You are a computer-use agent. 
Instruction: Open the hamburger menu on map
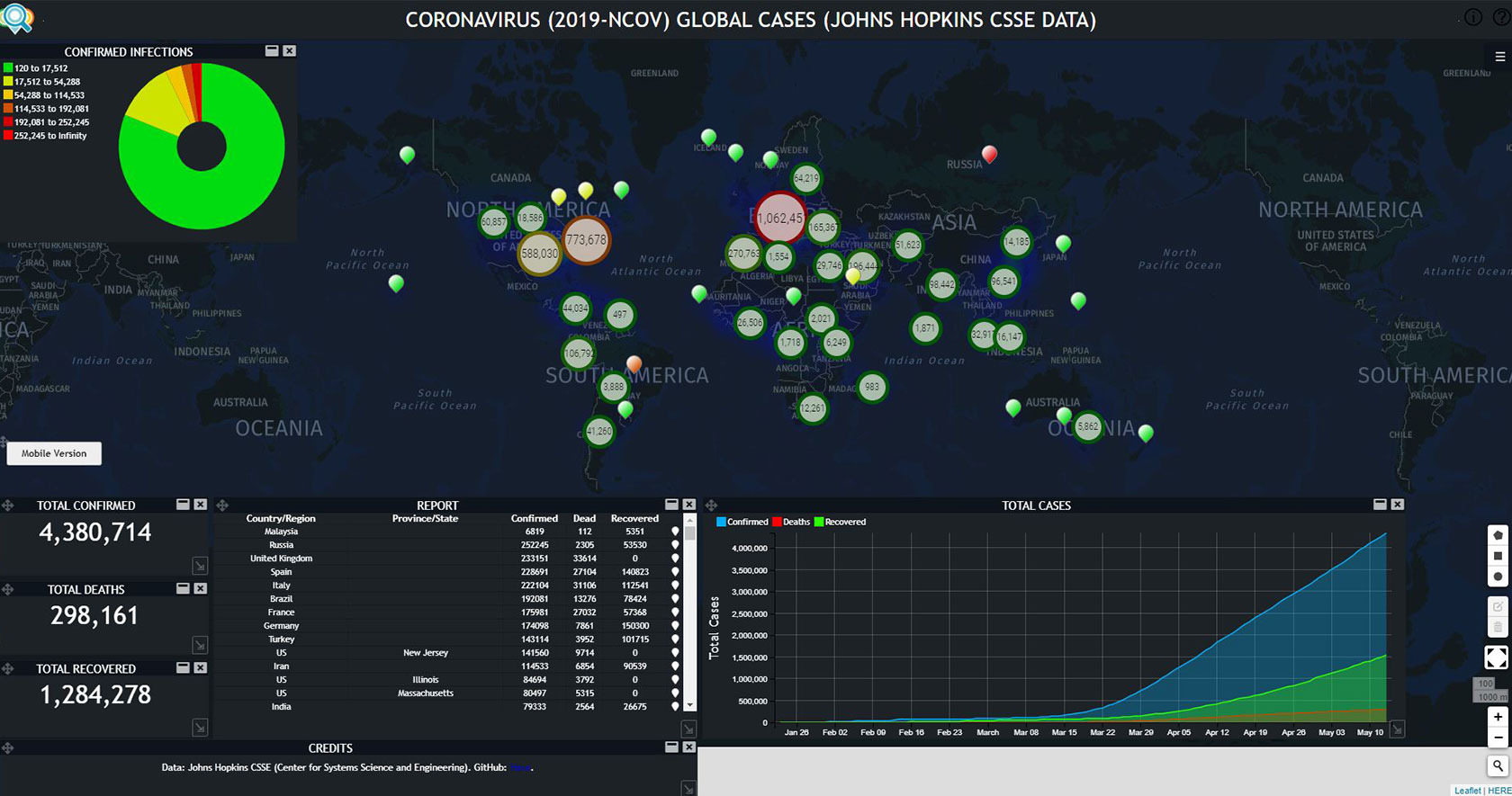pos(1499,57)
